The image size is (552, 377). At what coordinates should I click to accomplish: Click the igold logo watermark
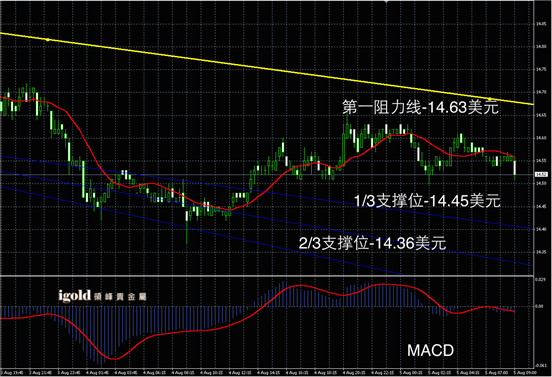[x=102, y=296]
